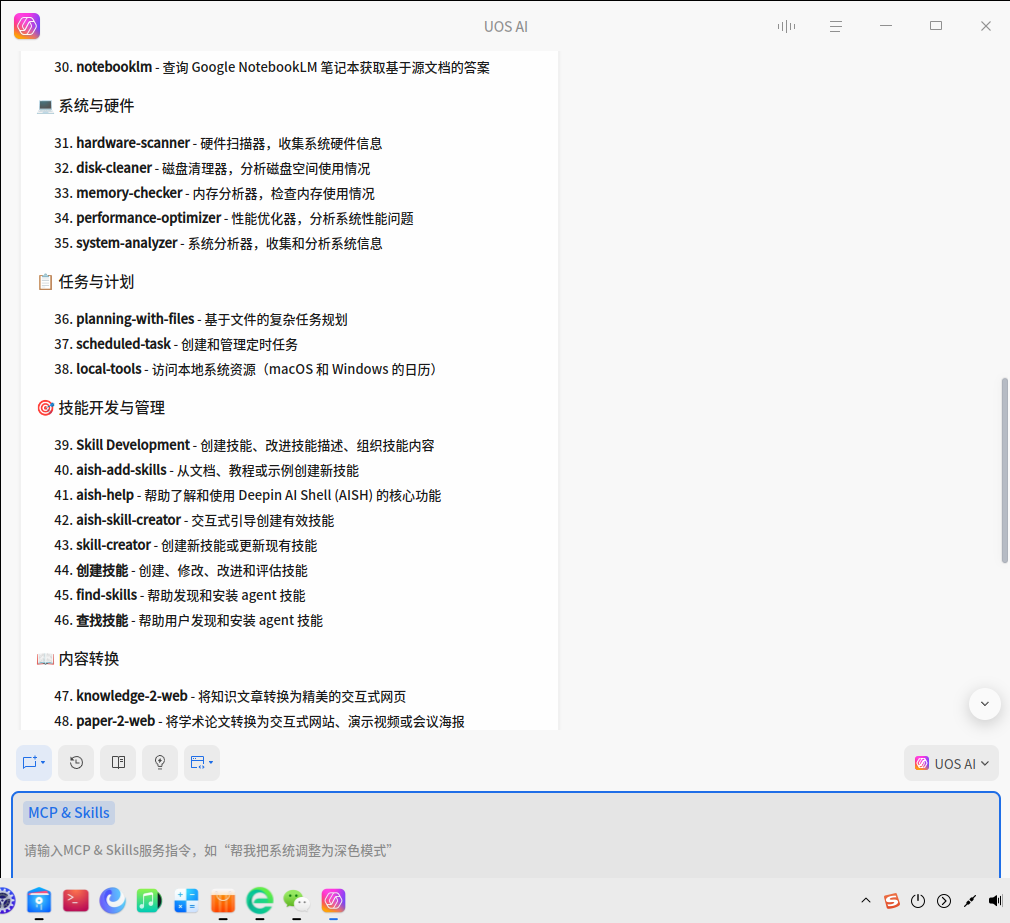Click the knowledge base book icon
The height and width of the screenshot is (923, 1010).
pyautogui.click(x=118, y=763)
